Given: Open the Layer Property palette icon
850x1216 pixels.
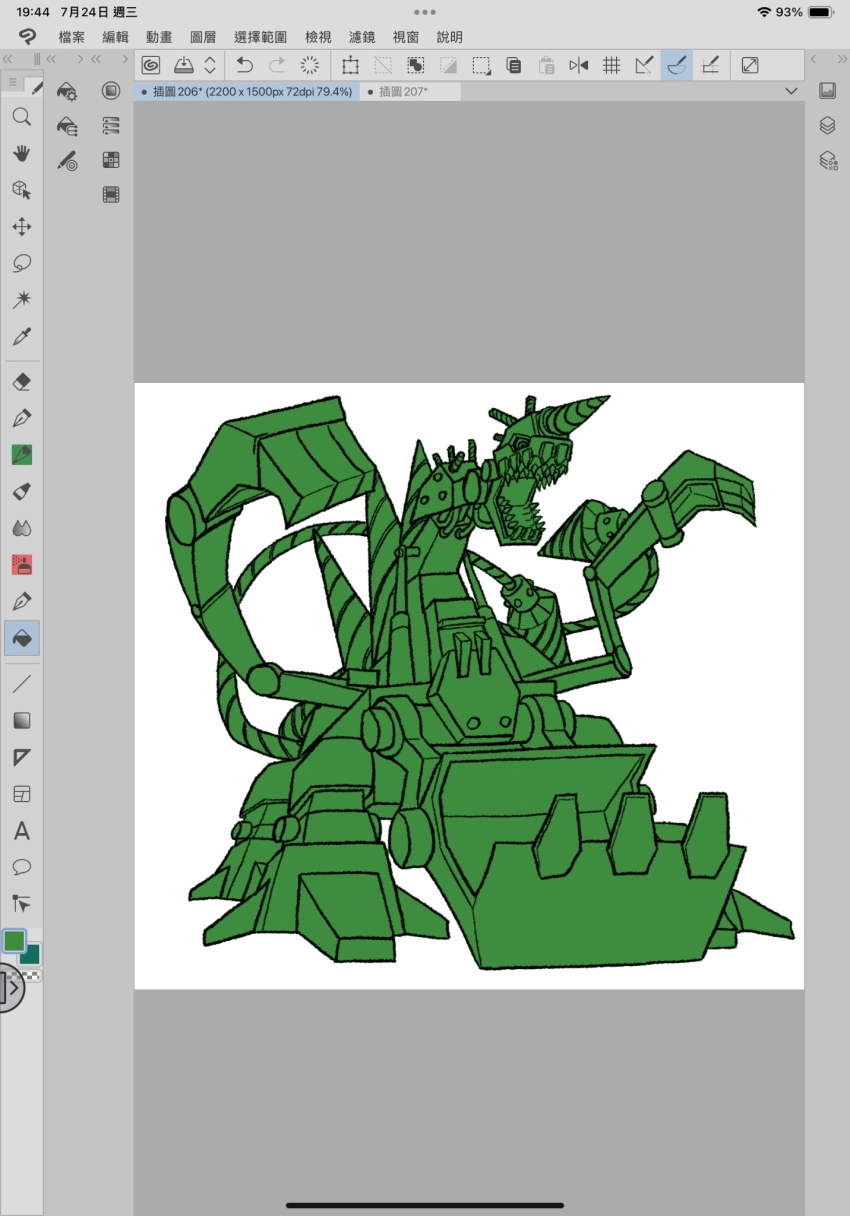Looking at the screenshot, I should point(111,126).
